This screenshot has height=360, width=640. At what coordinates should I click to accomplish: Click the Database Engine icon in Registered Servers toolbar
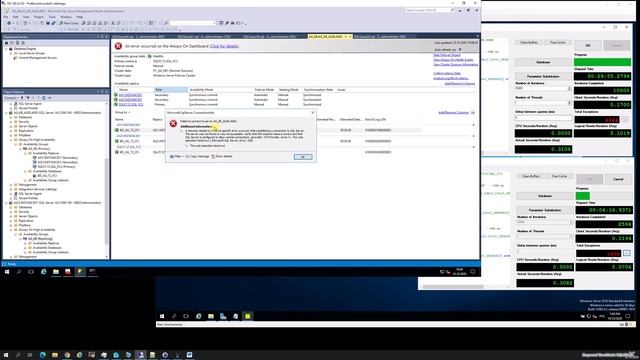[6, 43]
